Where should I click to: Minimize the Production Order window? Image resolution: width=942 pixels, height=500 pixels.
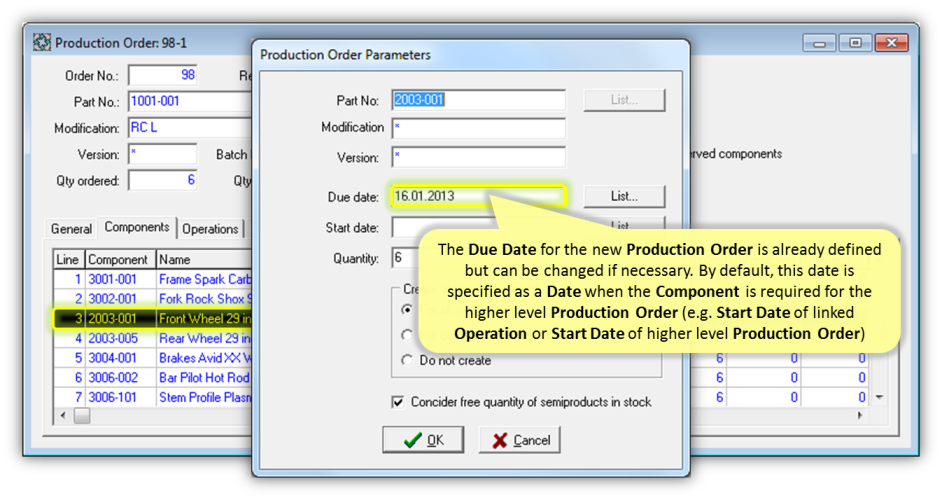pyautogui.click(x=820, y=43)
